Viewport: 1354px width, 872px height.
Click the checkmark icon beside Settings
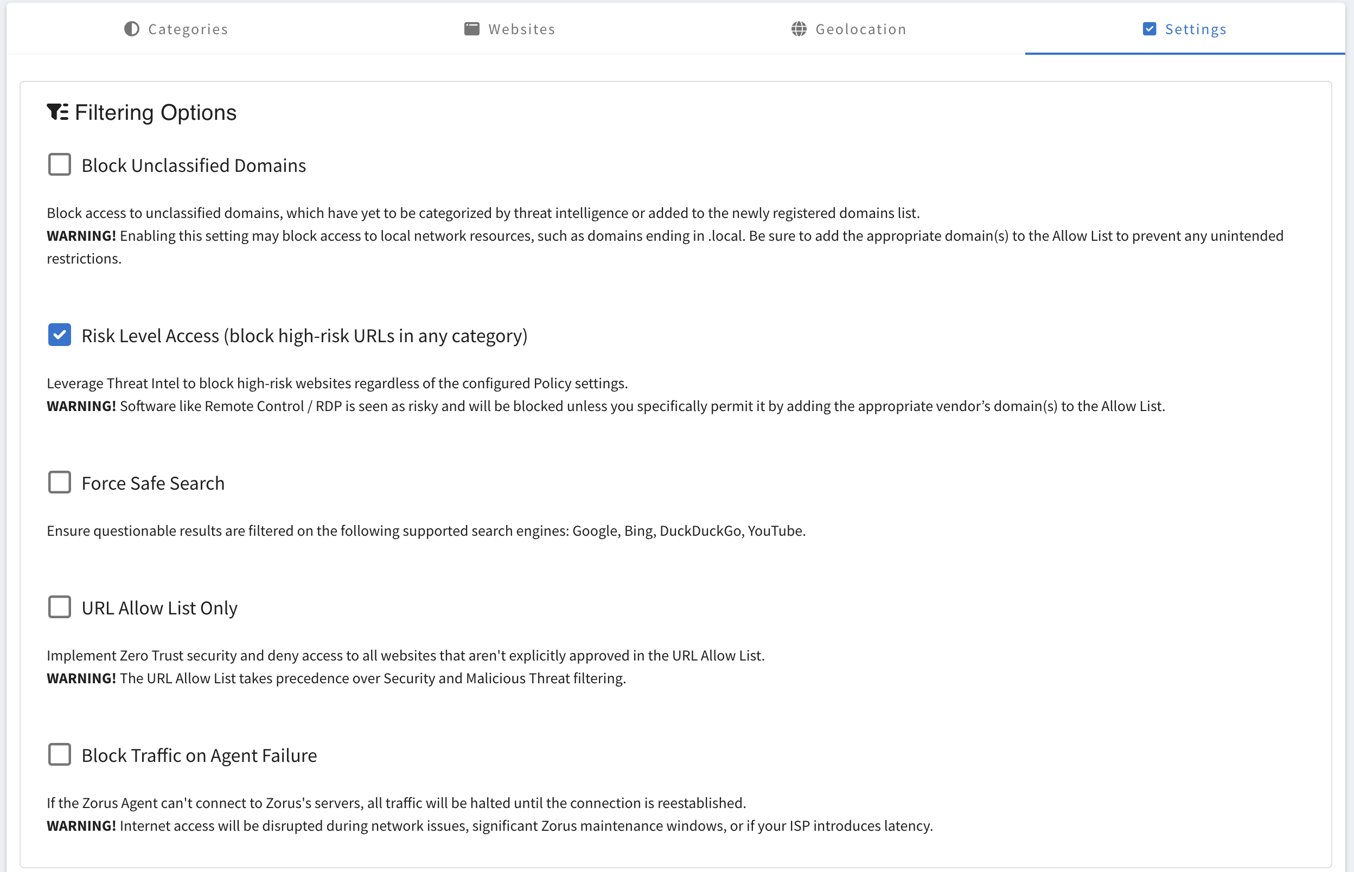pyautogui.click(x=1150, y=29)
